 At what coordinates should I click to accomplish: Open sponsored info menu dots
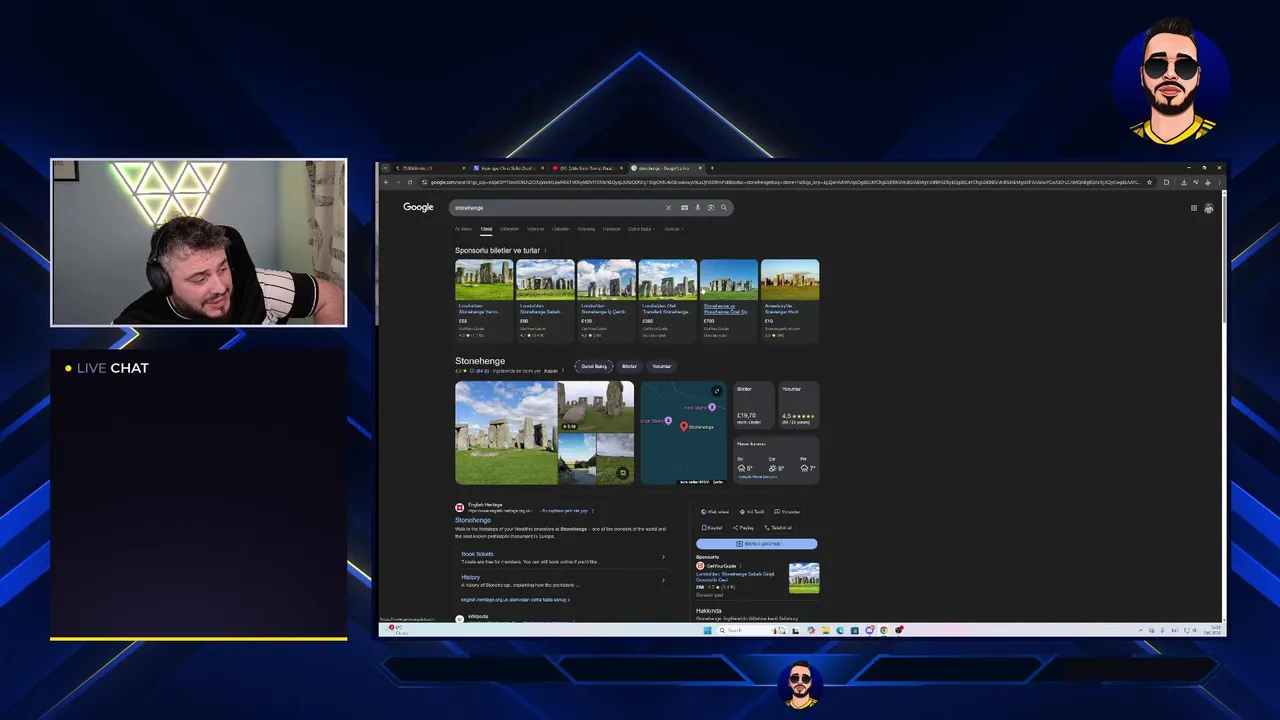(x=545, y=250)
